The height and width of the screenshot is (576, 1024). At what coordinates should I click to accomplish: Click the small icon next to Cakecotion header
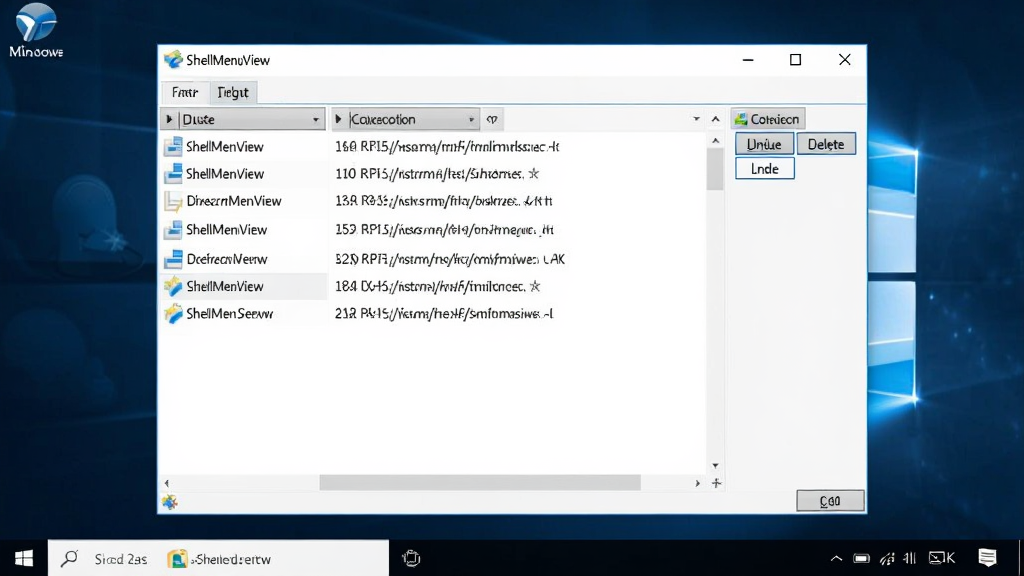coord(492,120)
